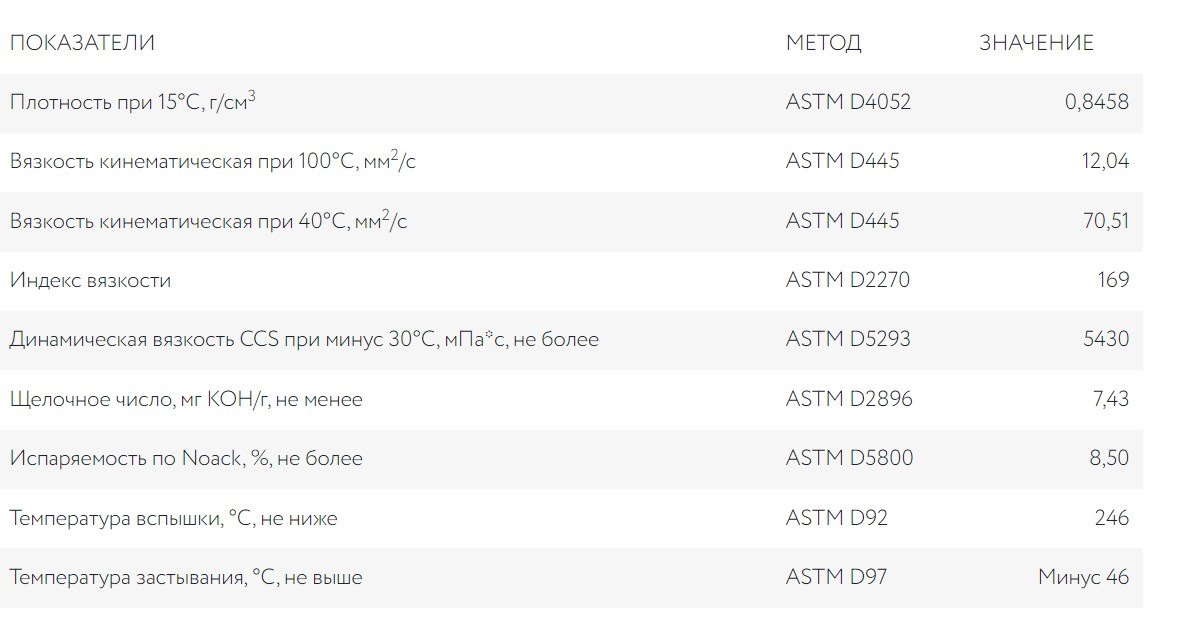Select the flash point value 246
1196x631 pixels.
(1112, 518)
